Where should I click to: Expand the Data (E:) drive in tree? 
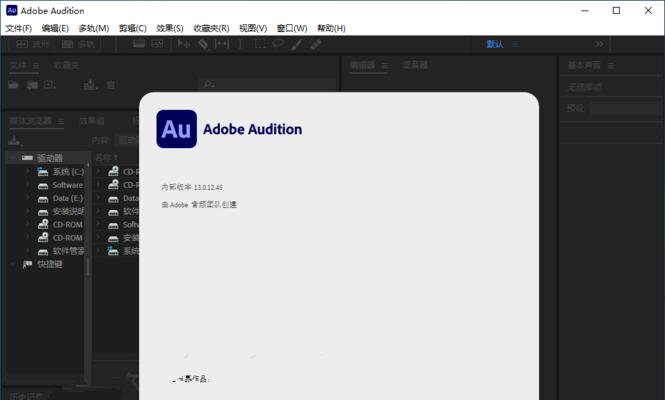point(28,198)
